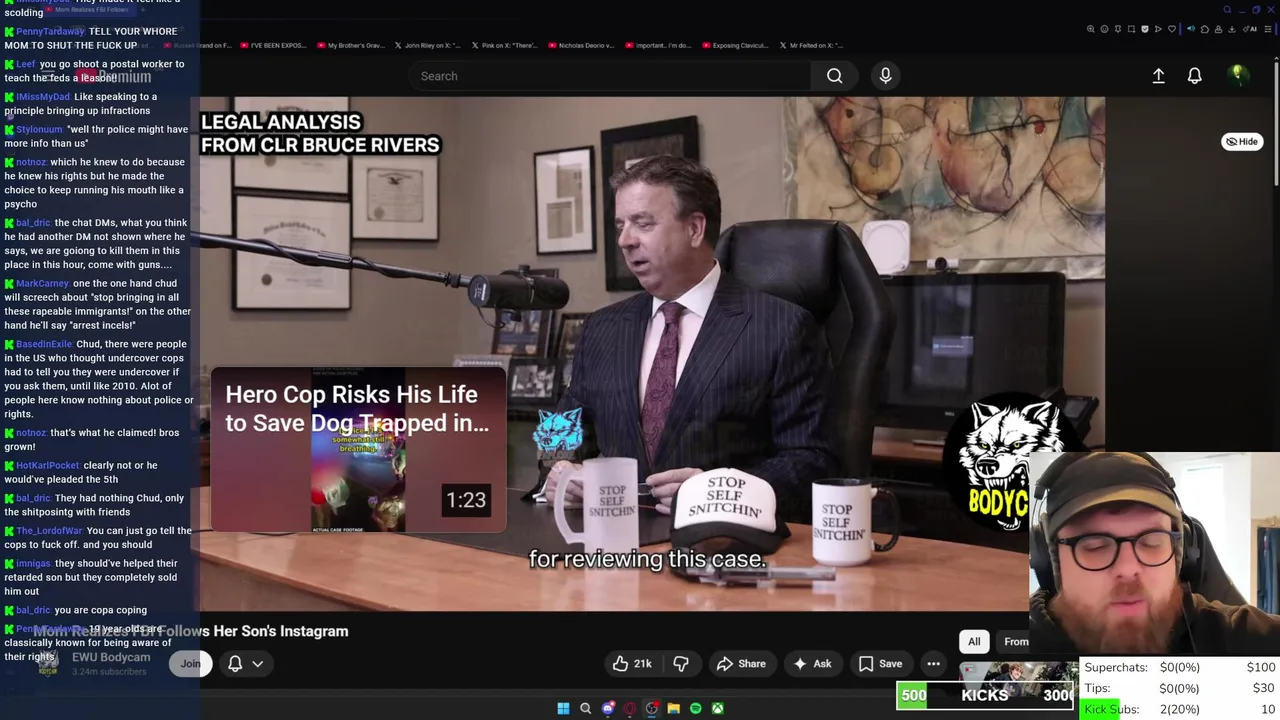
Task: Click the snapshot capture toolbar icon
Action: (x=1131, y=29)
